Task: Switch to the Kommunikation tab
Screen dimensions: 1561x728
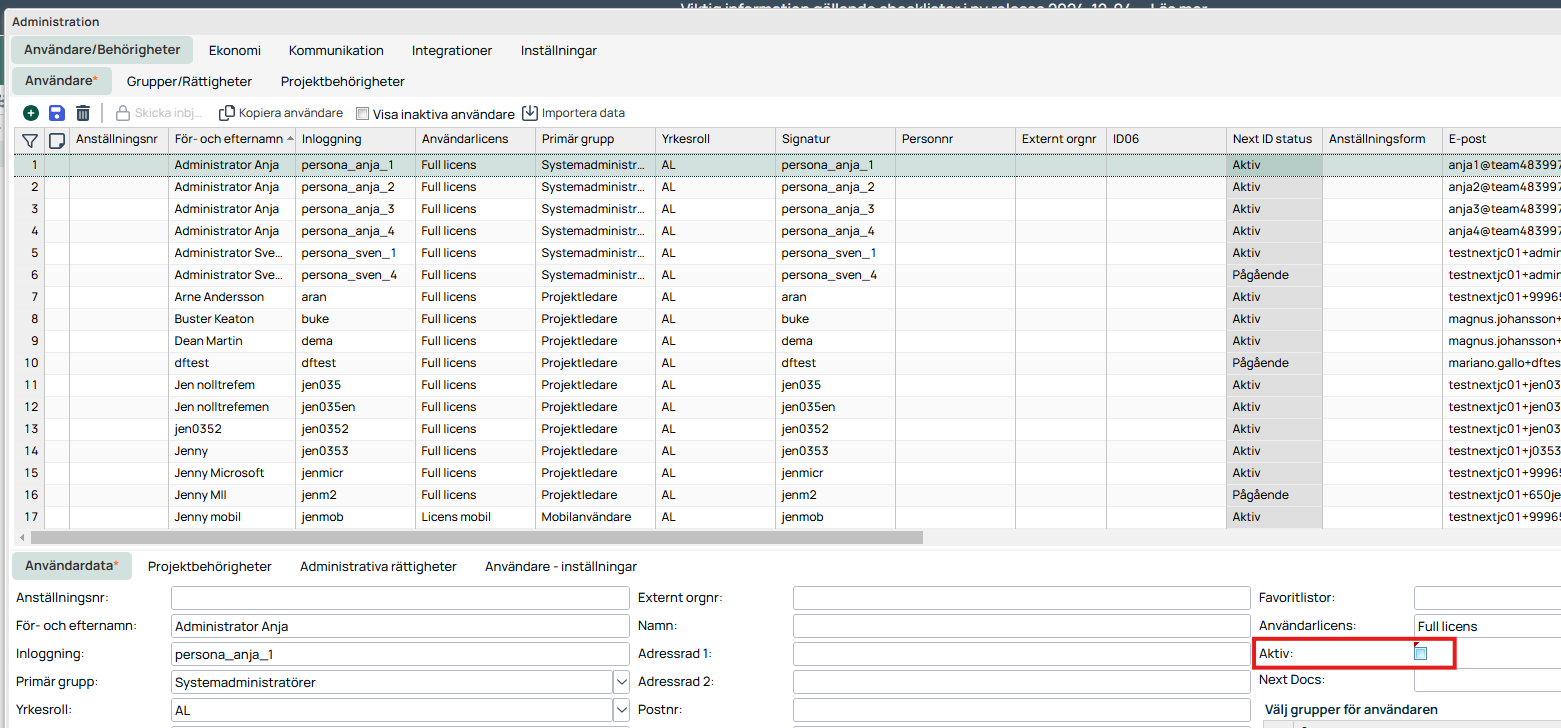Action: (336, 50)
